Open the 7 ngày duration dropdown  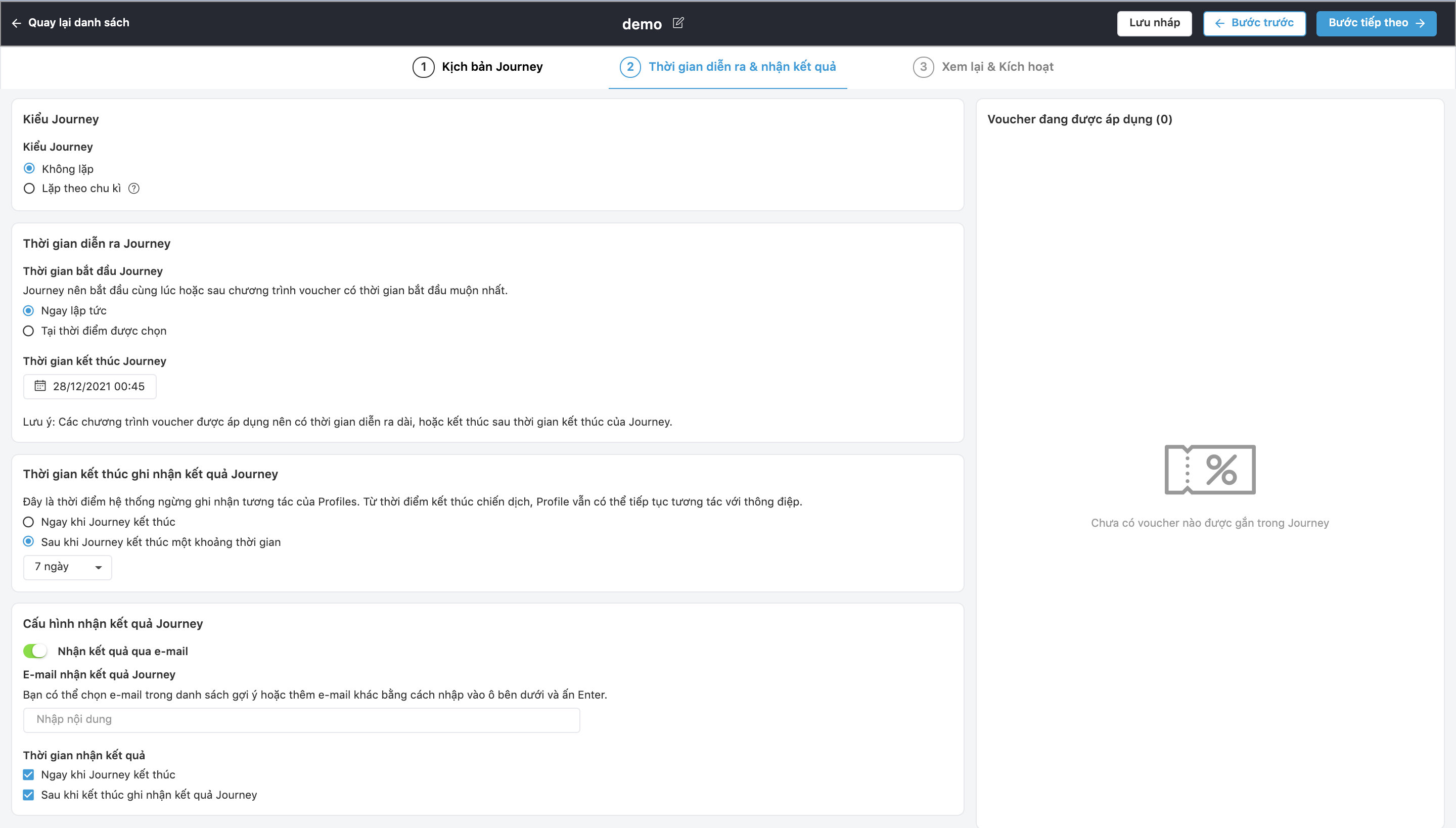tap(68, 567)
